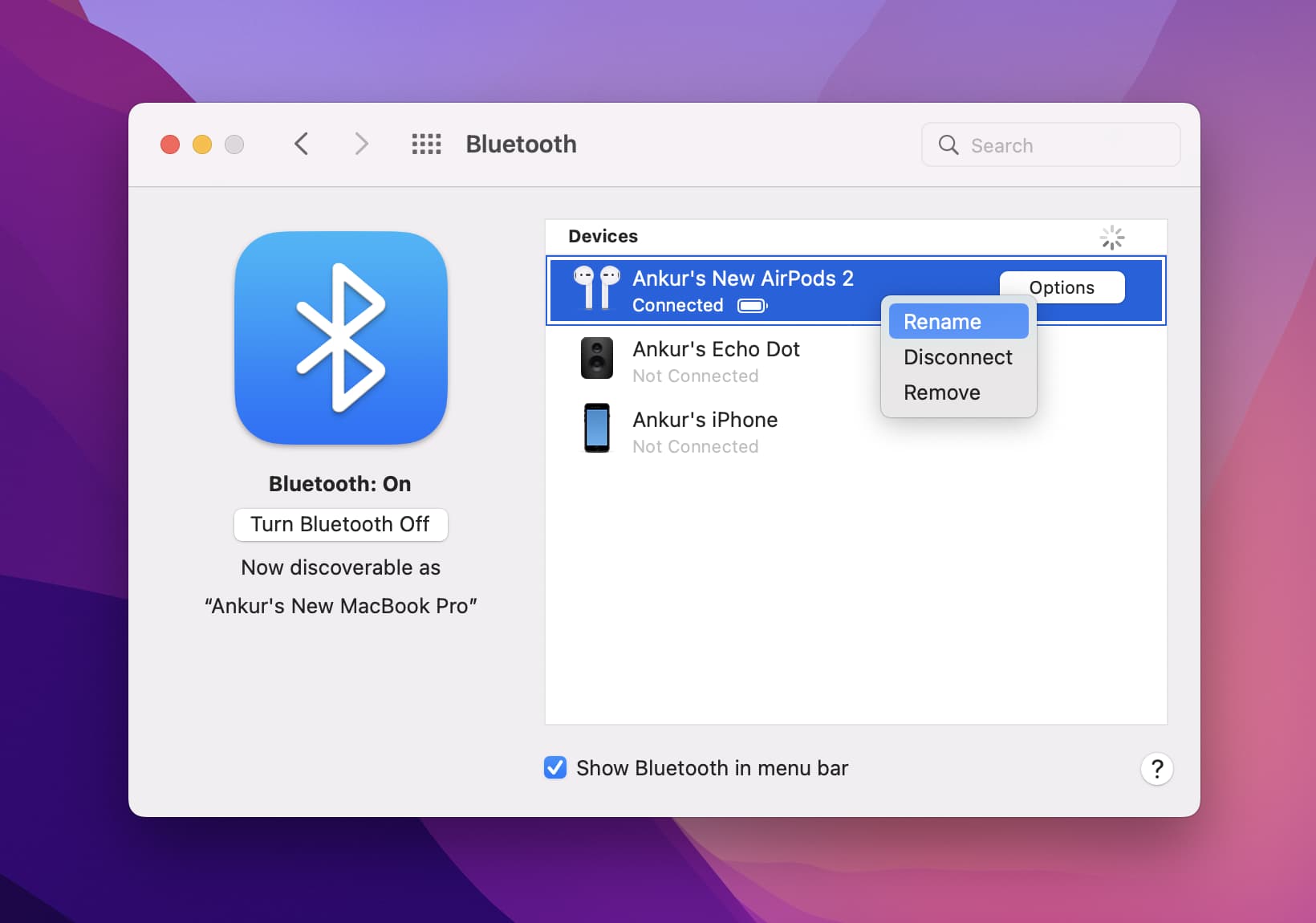Click the spinning progress indicator by Devices
The height and width of the screenshot is (923, 1316).
point(1111,238)
